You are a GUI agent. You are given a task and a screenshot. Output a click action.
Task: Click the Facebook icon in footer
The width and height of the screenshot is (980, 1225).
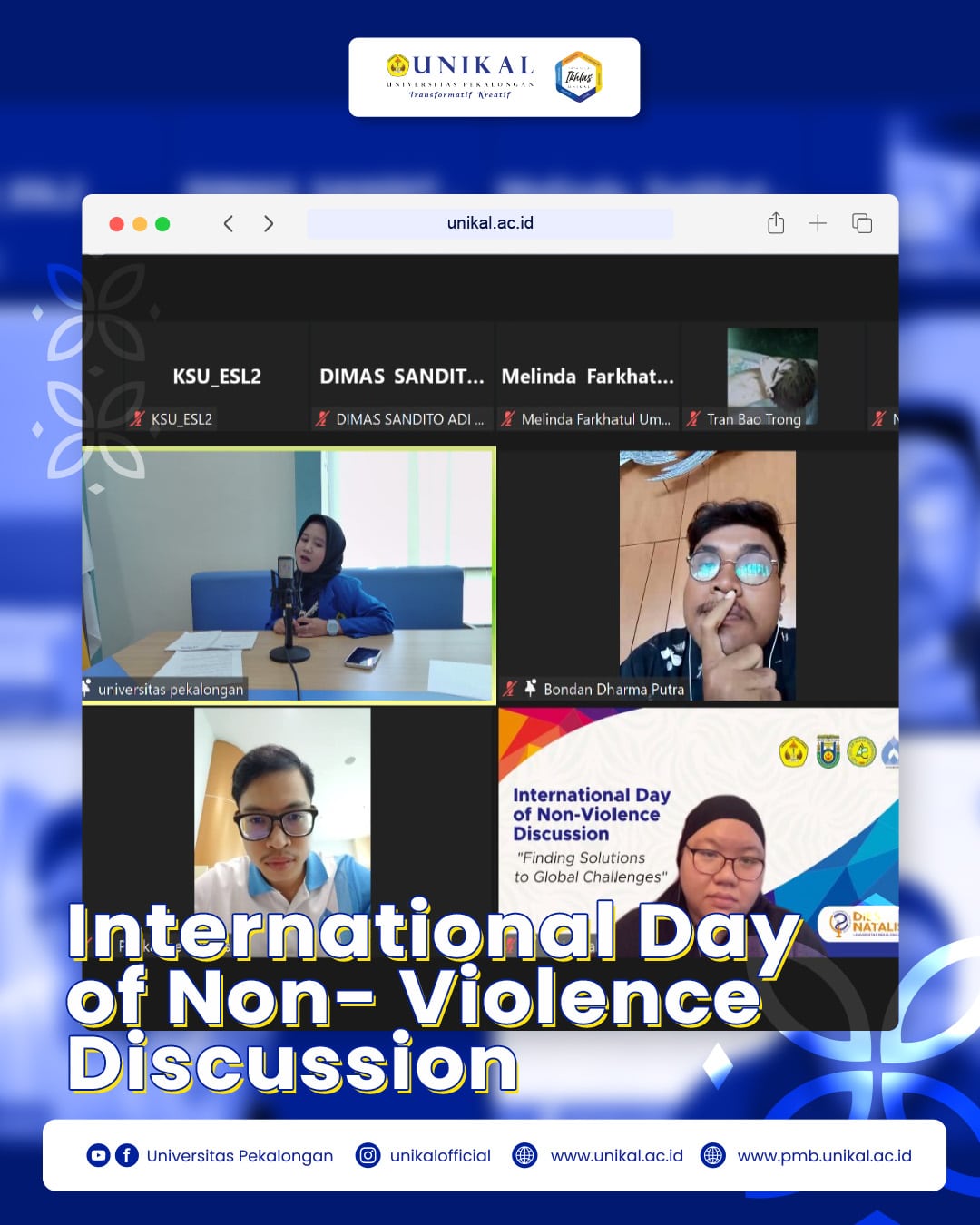(127, 1155)
